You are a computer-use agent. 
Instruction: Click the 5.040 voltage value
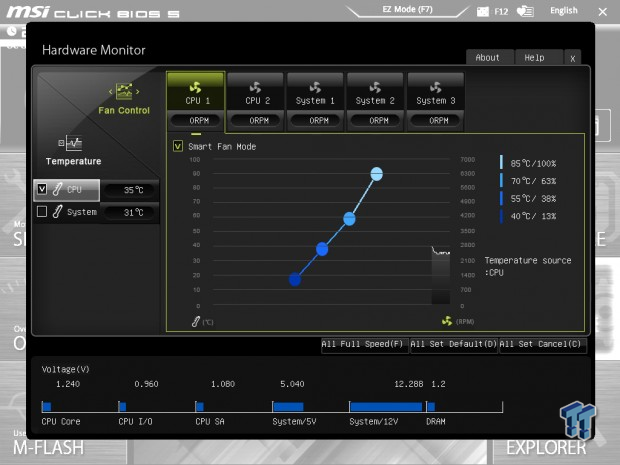coord(292,384)
